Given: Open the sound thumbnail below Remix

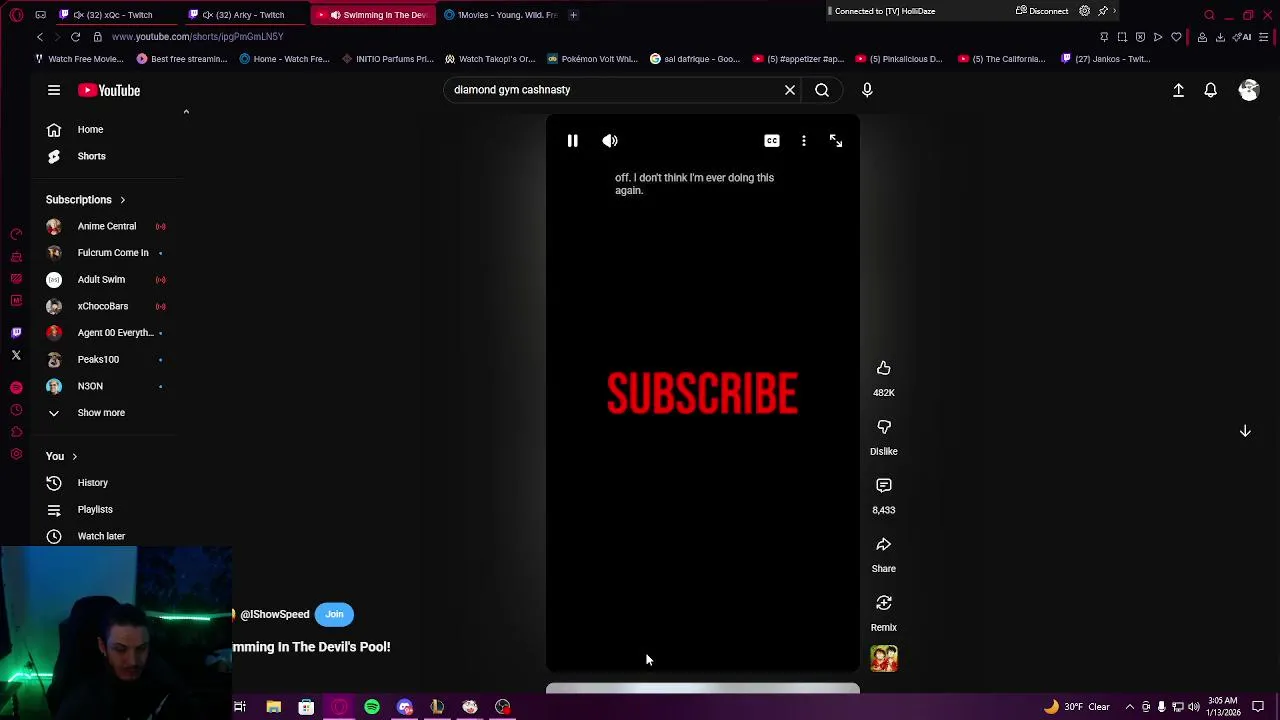Looking at the screenshot, I should tap(884, 658).
